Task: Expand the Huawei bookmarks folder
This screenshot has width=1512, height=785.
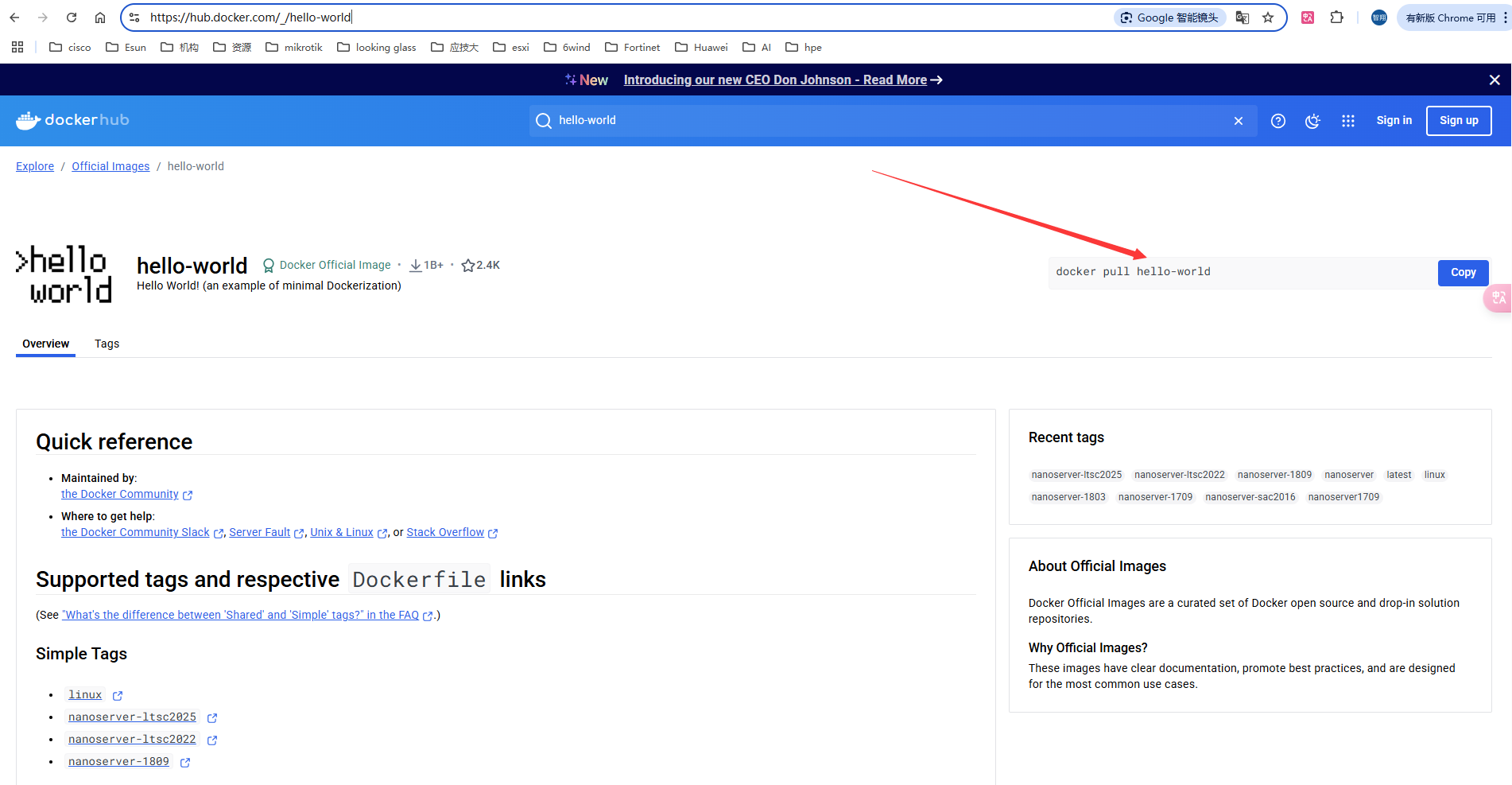Action: tap(701, 48)
